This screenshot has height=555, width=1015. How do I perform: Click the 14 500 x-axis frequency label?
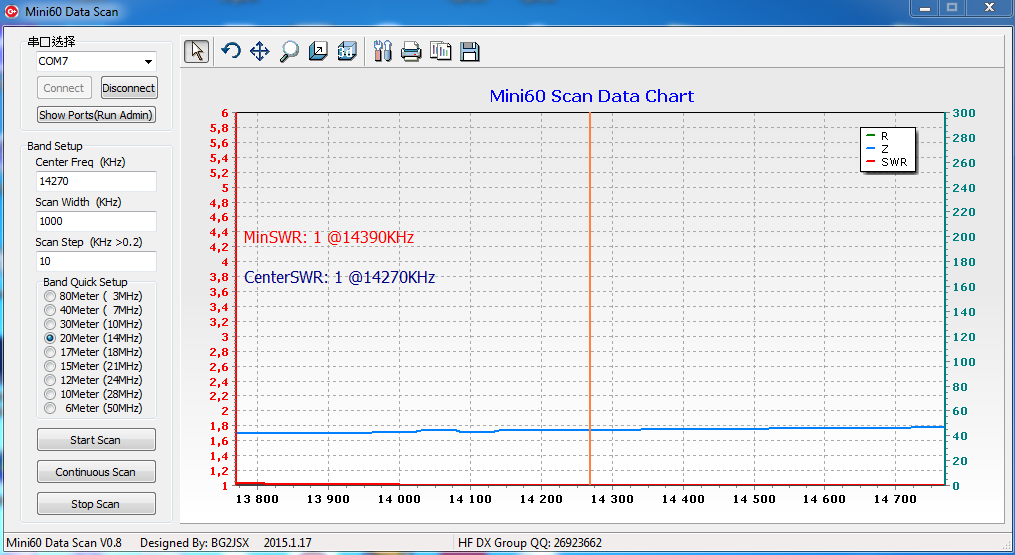(753, 499)
